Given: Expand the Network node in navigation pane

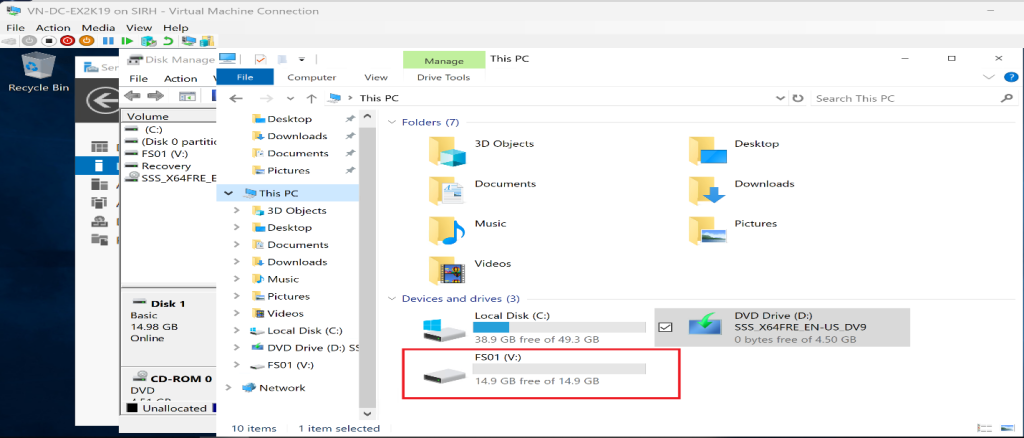Looking at the screenshot, I should coord(228,388).
